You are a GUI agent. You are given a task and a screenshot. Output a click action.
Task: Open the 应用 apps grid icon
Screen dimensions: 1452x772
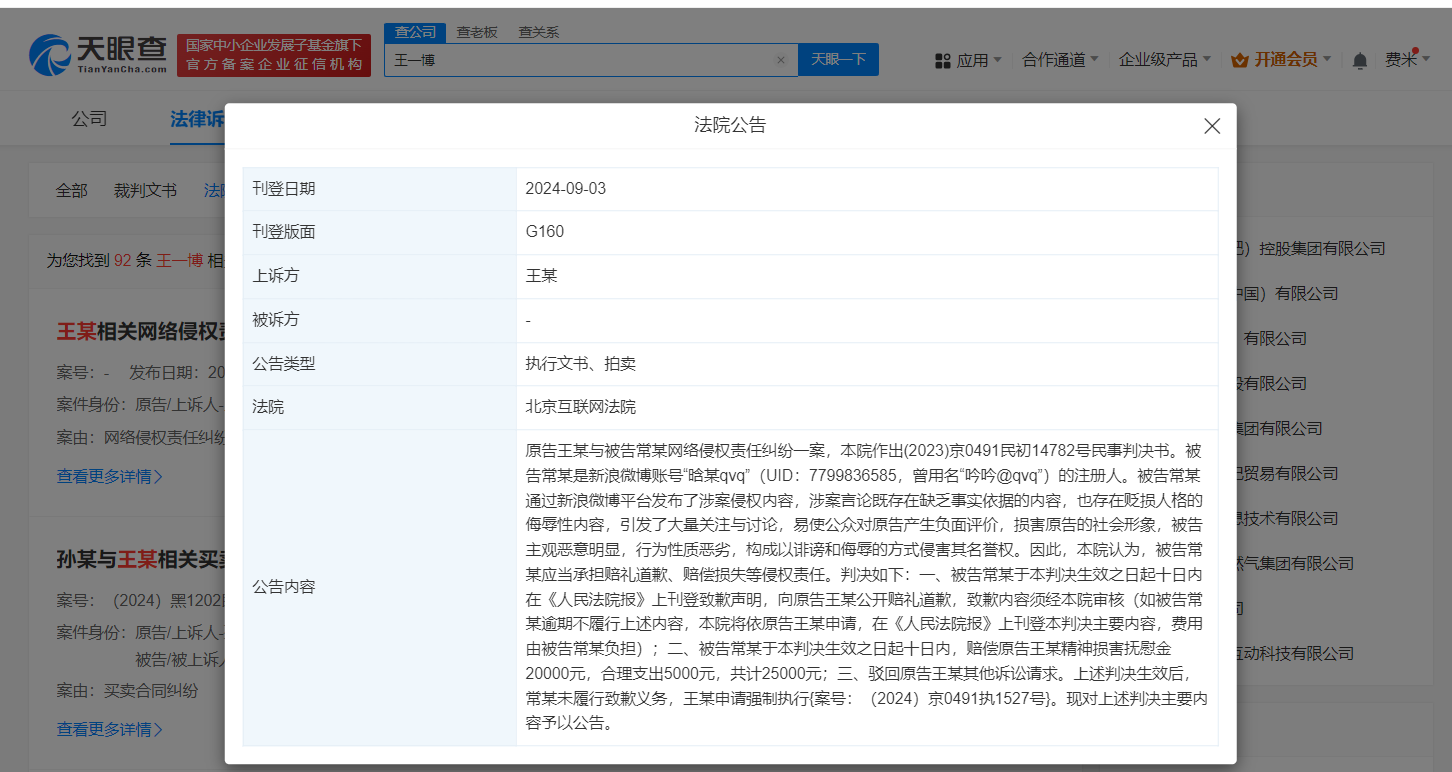(x=943, y=60)
